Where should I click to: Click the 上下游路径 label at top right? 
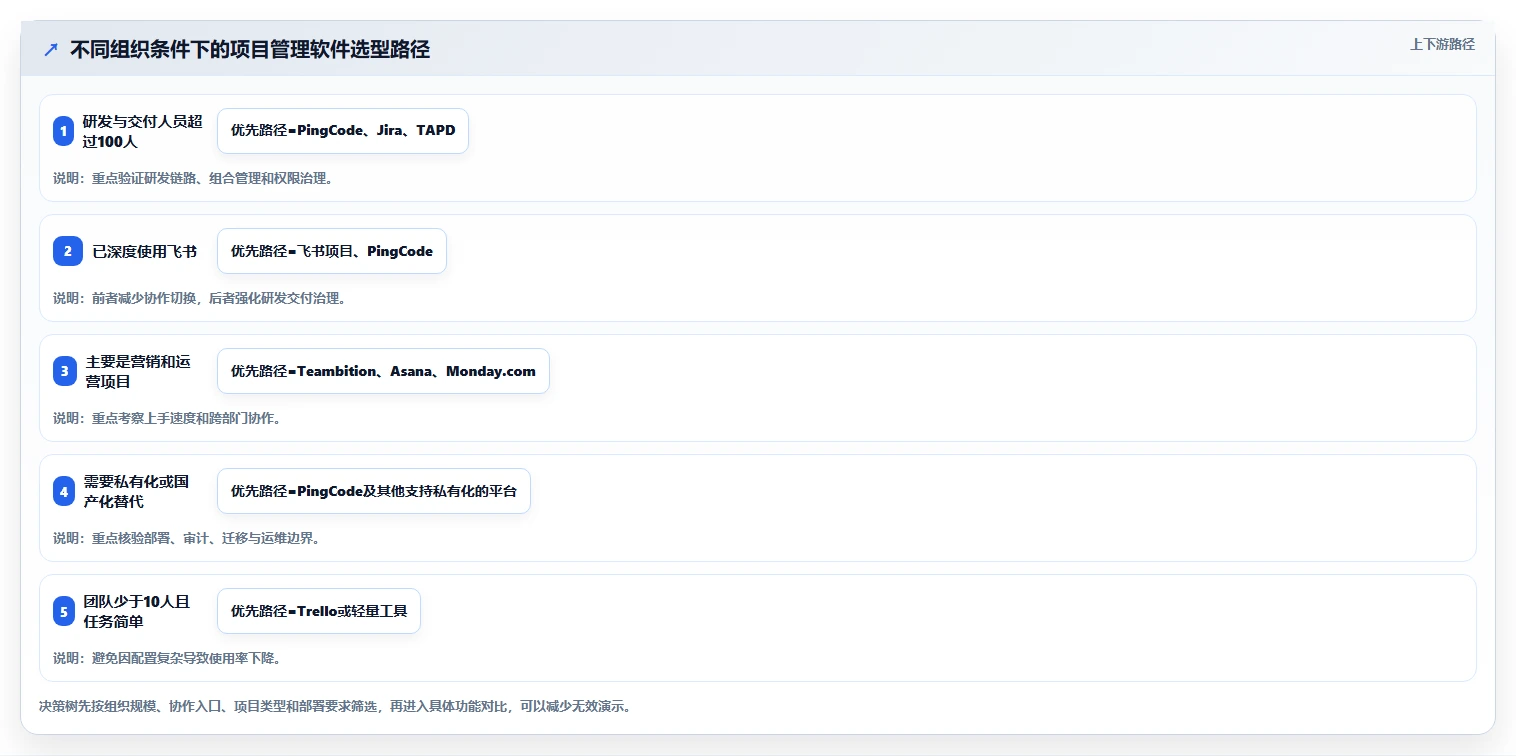point(1442,44)
